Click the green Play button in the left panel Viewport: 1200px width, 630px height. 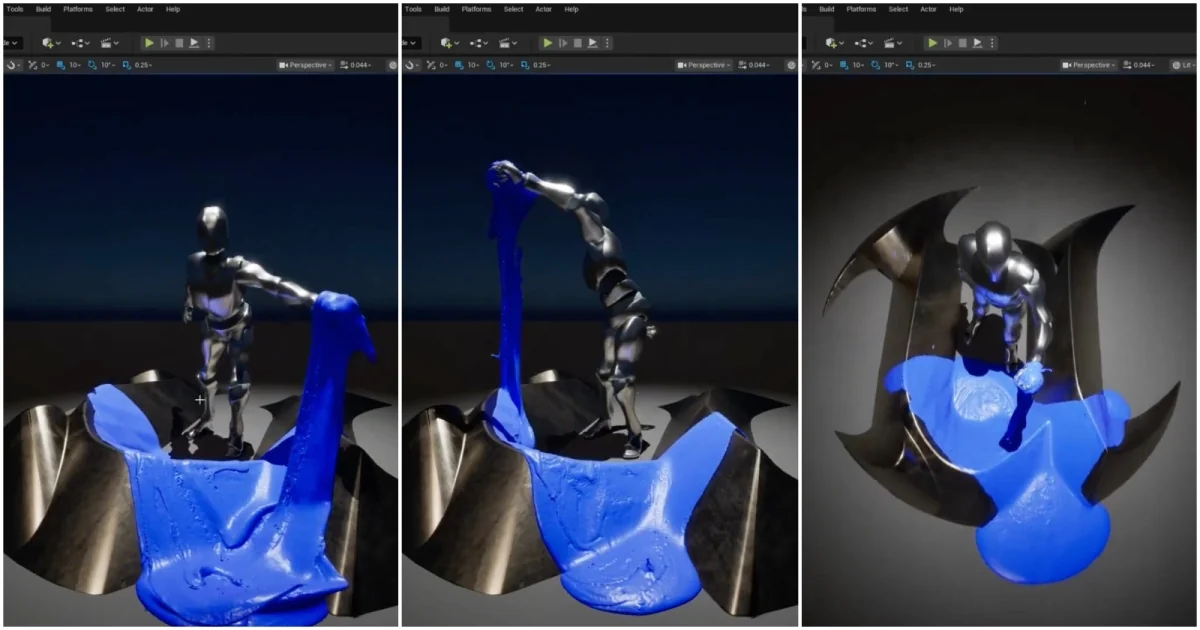click(x=149, y=43)
